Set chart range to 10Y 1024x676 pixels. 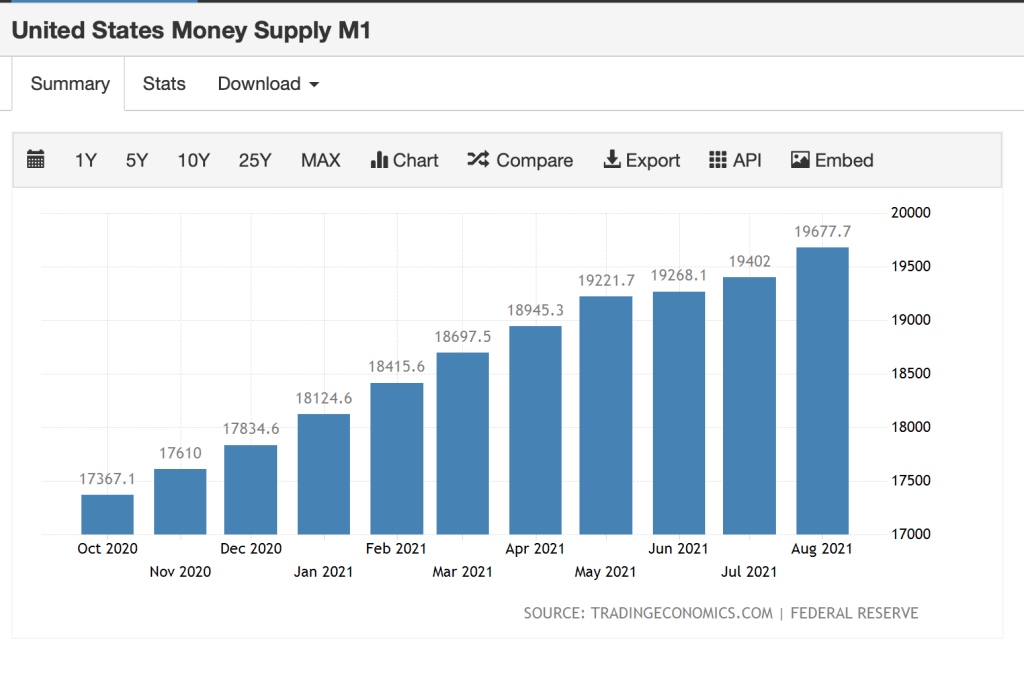point(194,160)
